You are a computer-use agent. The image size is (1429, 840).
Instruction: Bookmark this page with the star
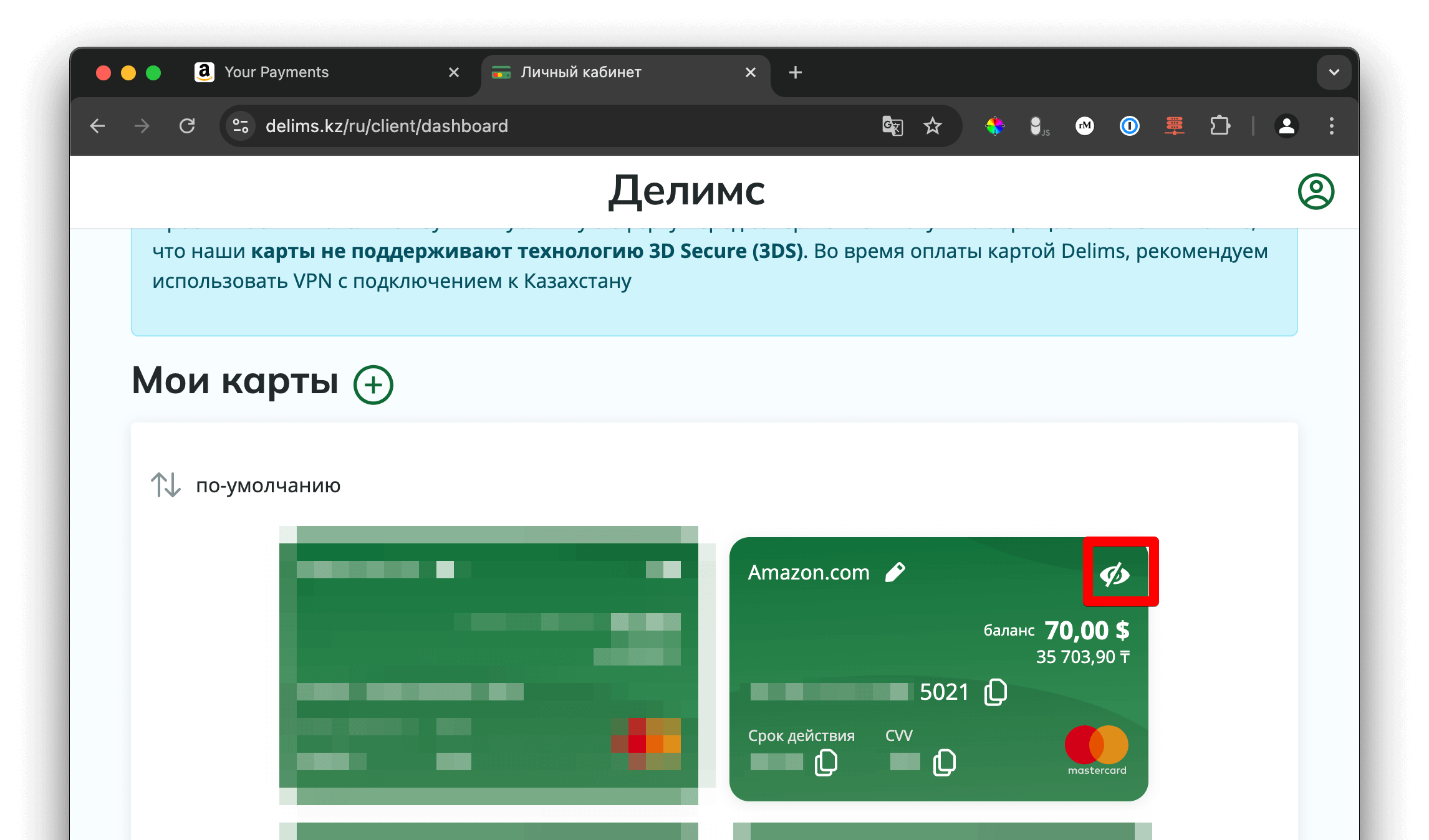coord(933,126)
